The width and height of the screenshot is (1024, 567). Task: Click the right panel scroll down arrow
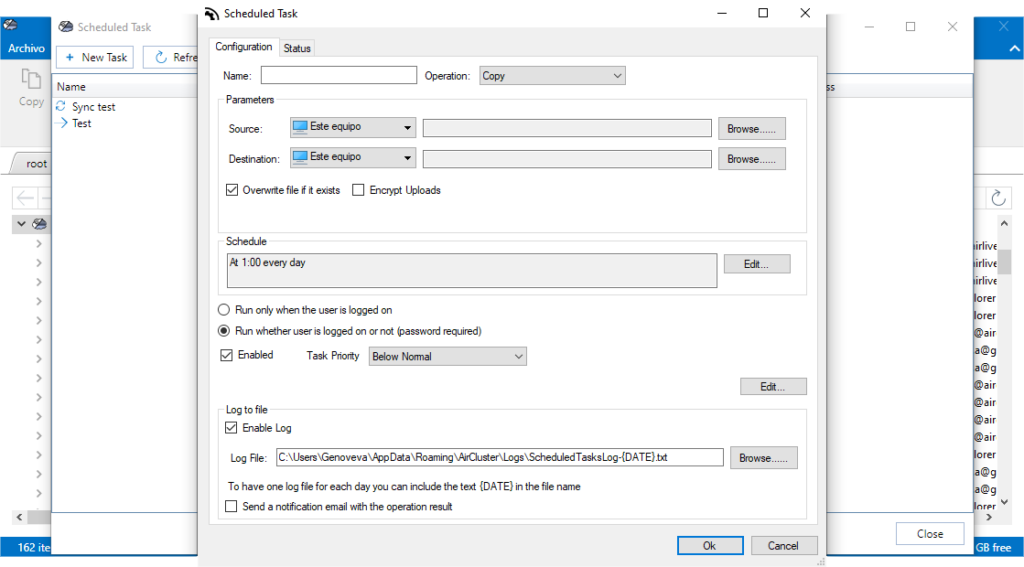coord(1004,502)
